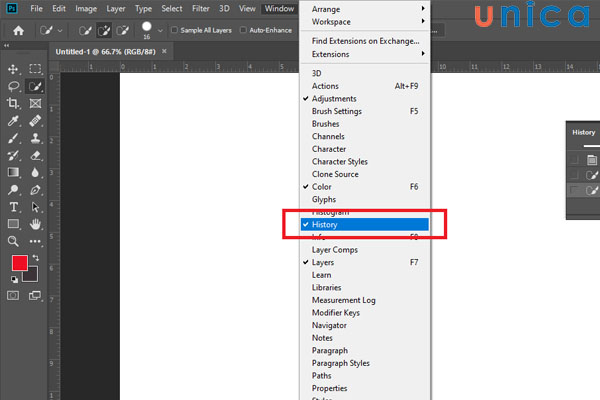
Task: Select the Hand tool
Action: (35, 224)
